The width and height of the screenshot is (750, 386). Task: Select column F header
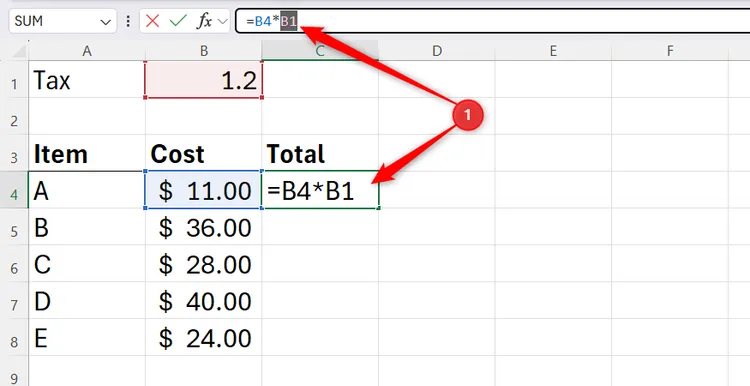[670, 51]
